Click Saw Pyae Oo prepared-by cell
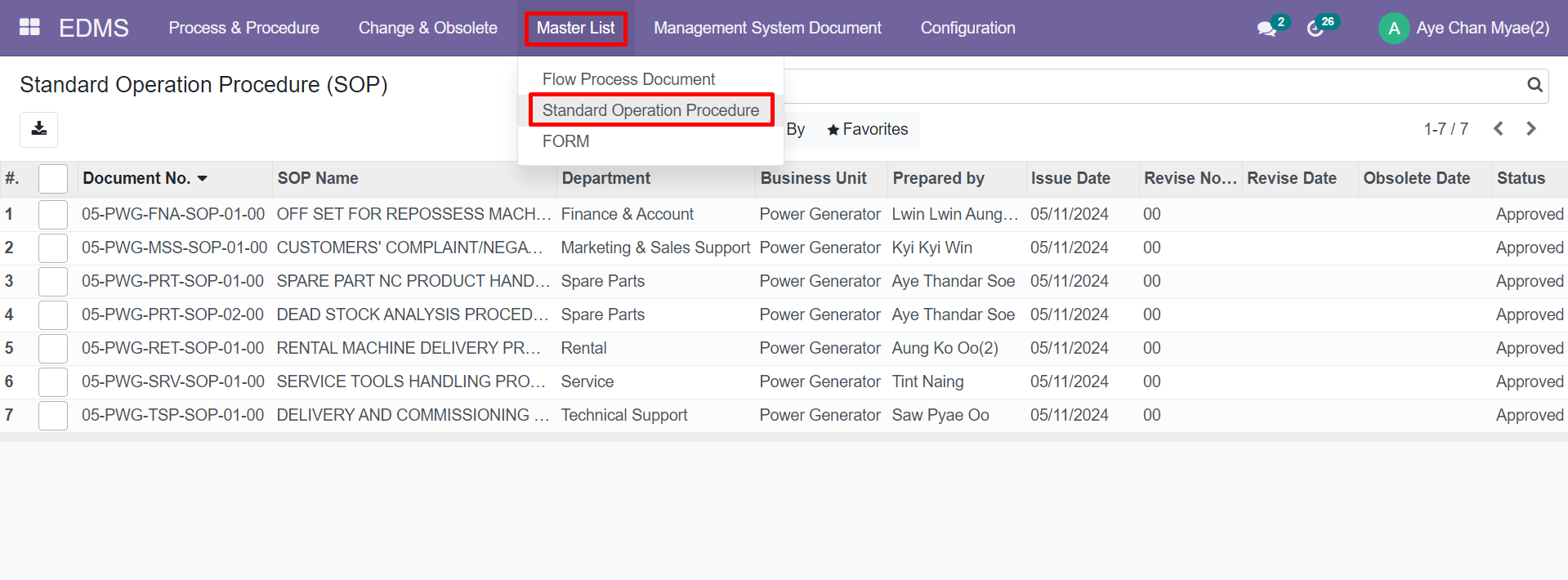Image resolution: width=1568 pixels, height=580 pixels. pos(940,415)
